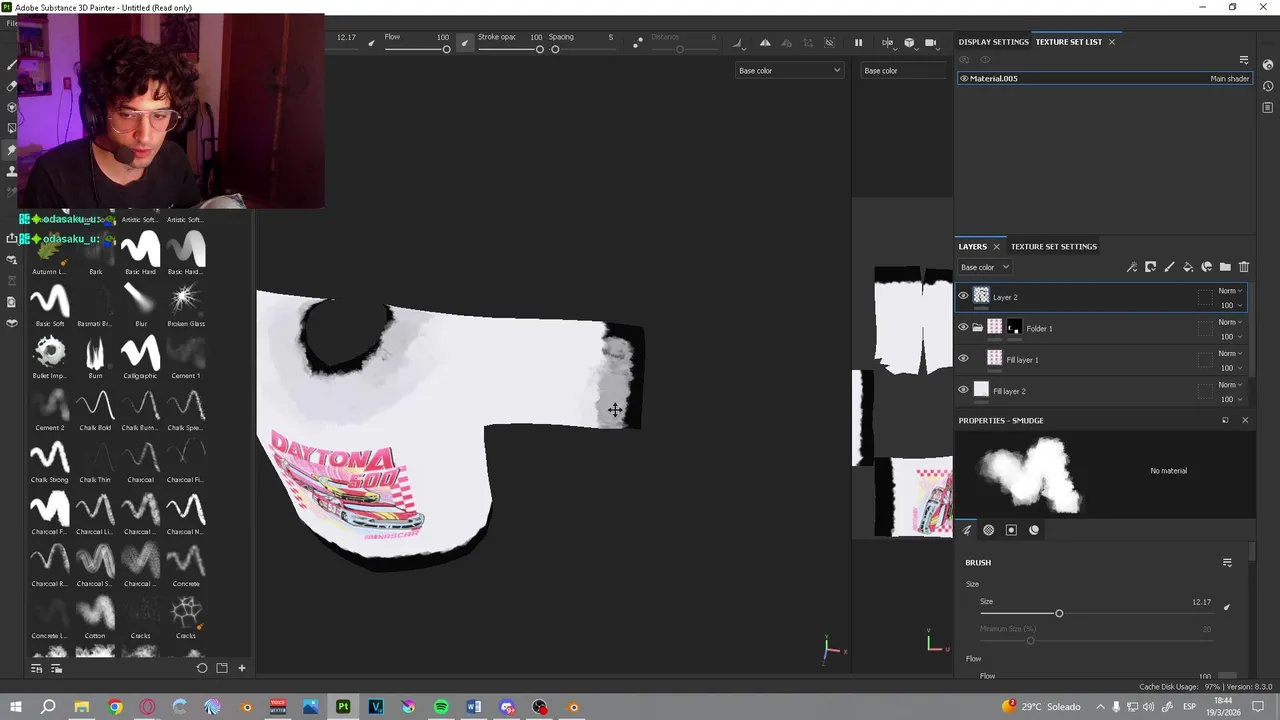
Task: Close the Texture Set List tab
Action: coord(1111,42)
